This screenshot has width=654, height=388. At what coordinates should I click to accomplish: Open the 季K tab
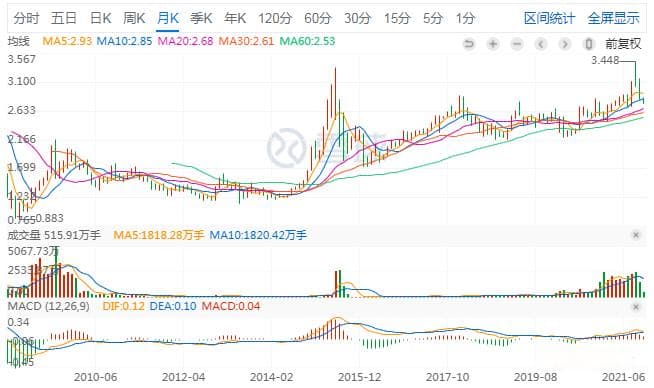[x=201, y=18]
